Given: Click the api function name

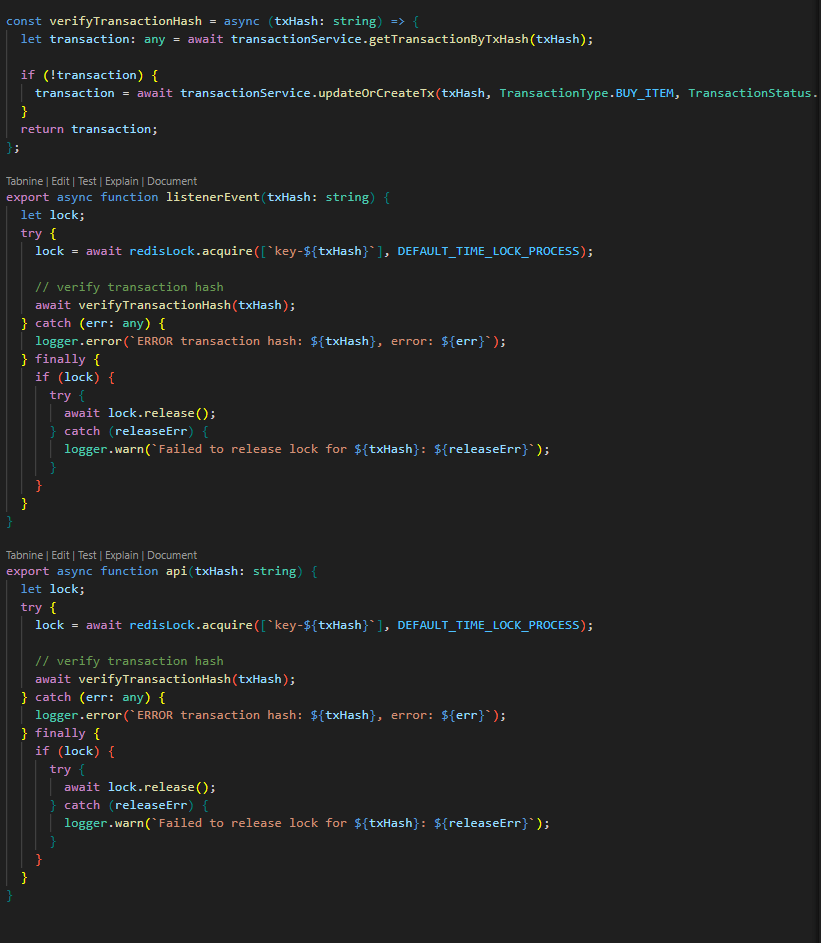Looking at the screenshot, I should pyautogui.click(x=177, y=571).
